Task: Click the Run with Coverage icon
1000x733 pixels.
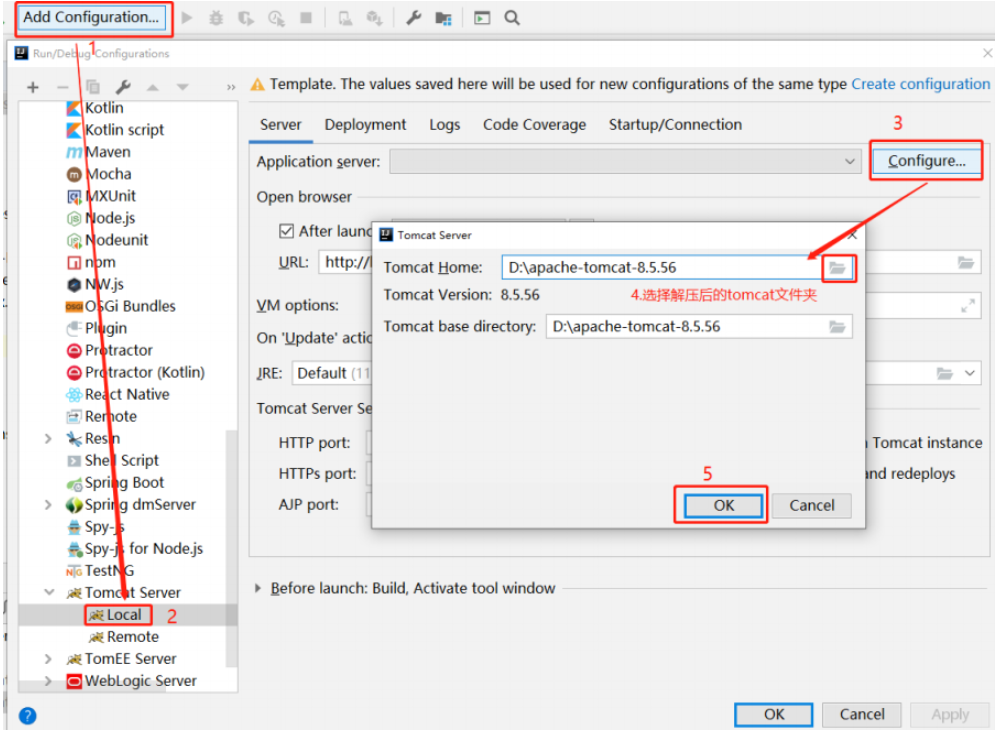Action: coord(246,18)
